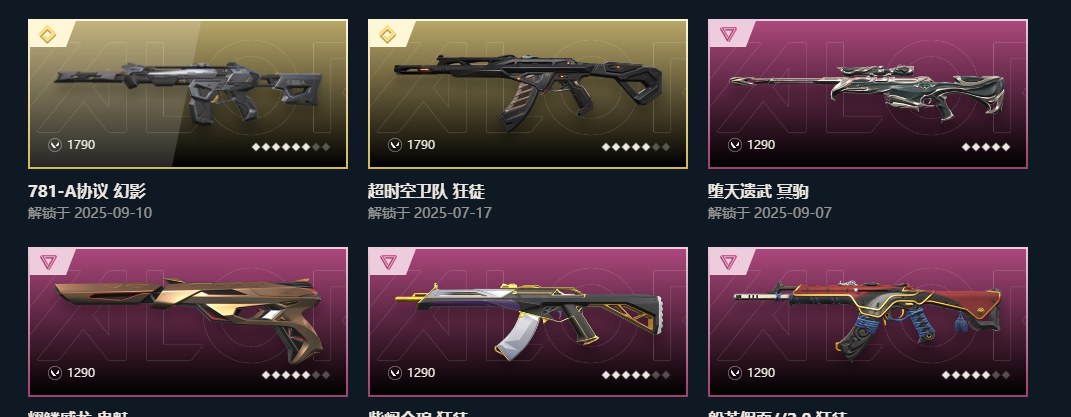The height and width of the screenshot is (417, 1071).
Task: Click the VP currency icon on 781-A协议 幻影
Action: tap(55, 145)
